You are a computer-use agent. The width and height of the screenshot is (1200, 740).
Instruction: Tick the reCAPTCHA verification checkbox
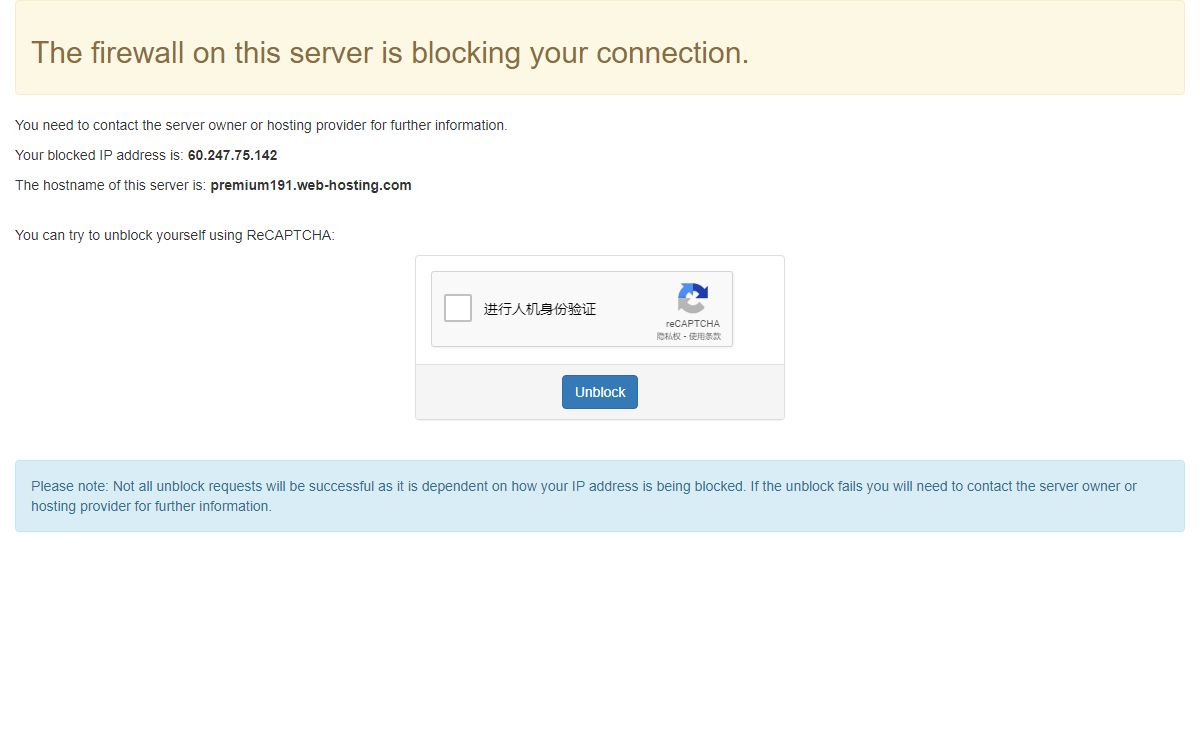458,308
